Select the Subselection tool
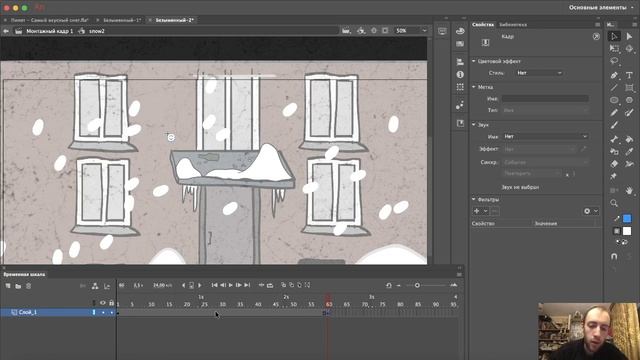This screenshot has height=360, width=640. [629, 36]
